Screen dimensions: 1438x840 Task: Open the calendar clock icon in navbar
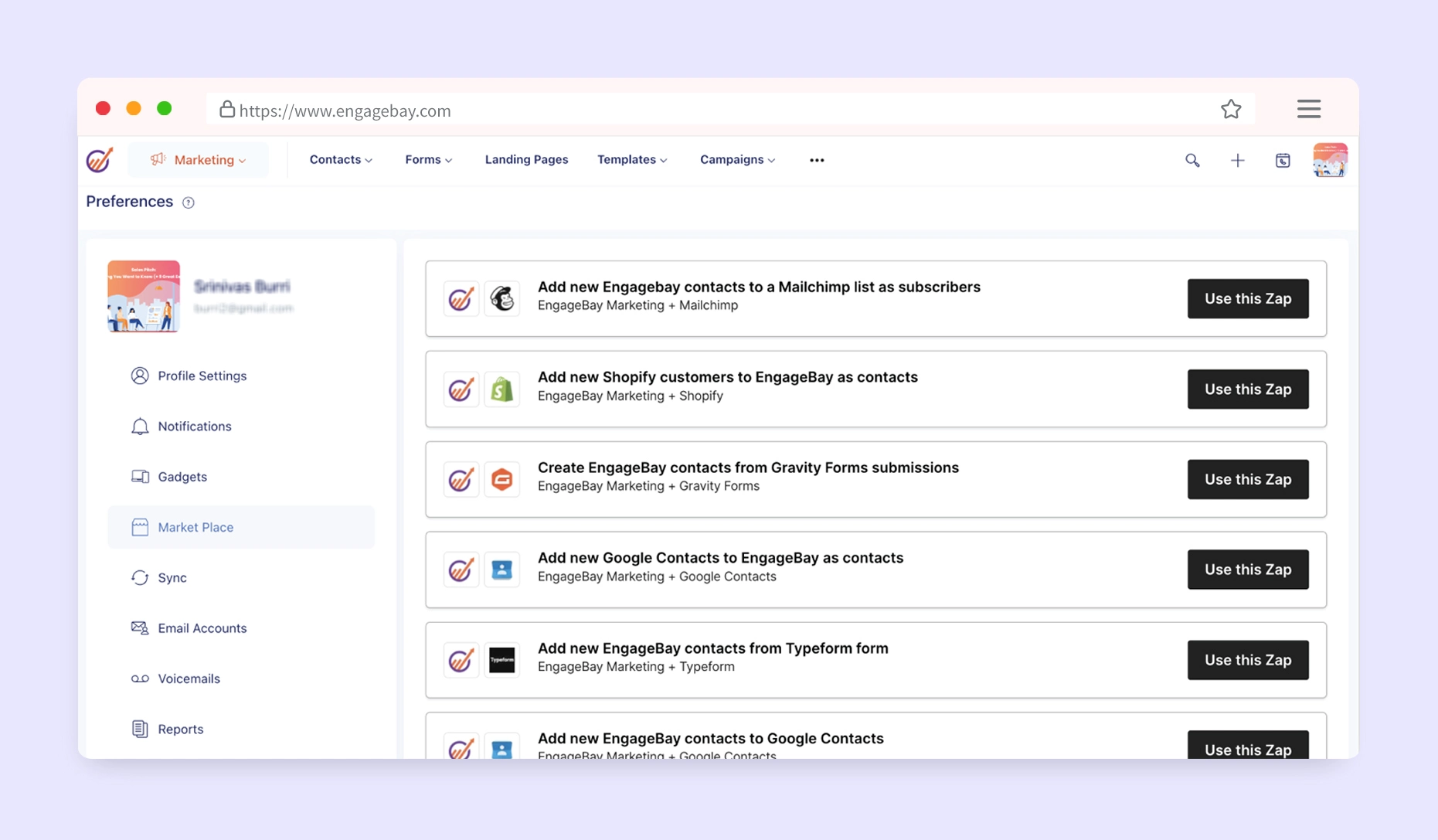point(1283,160)
